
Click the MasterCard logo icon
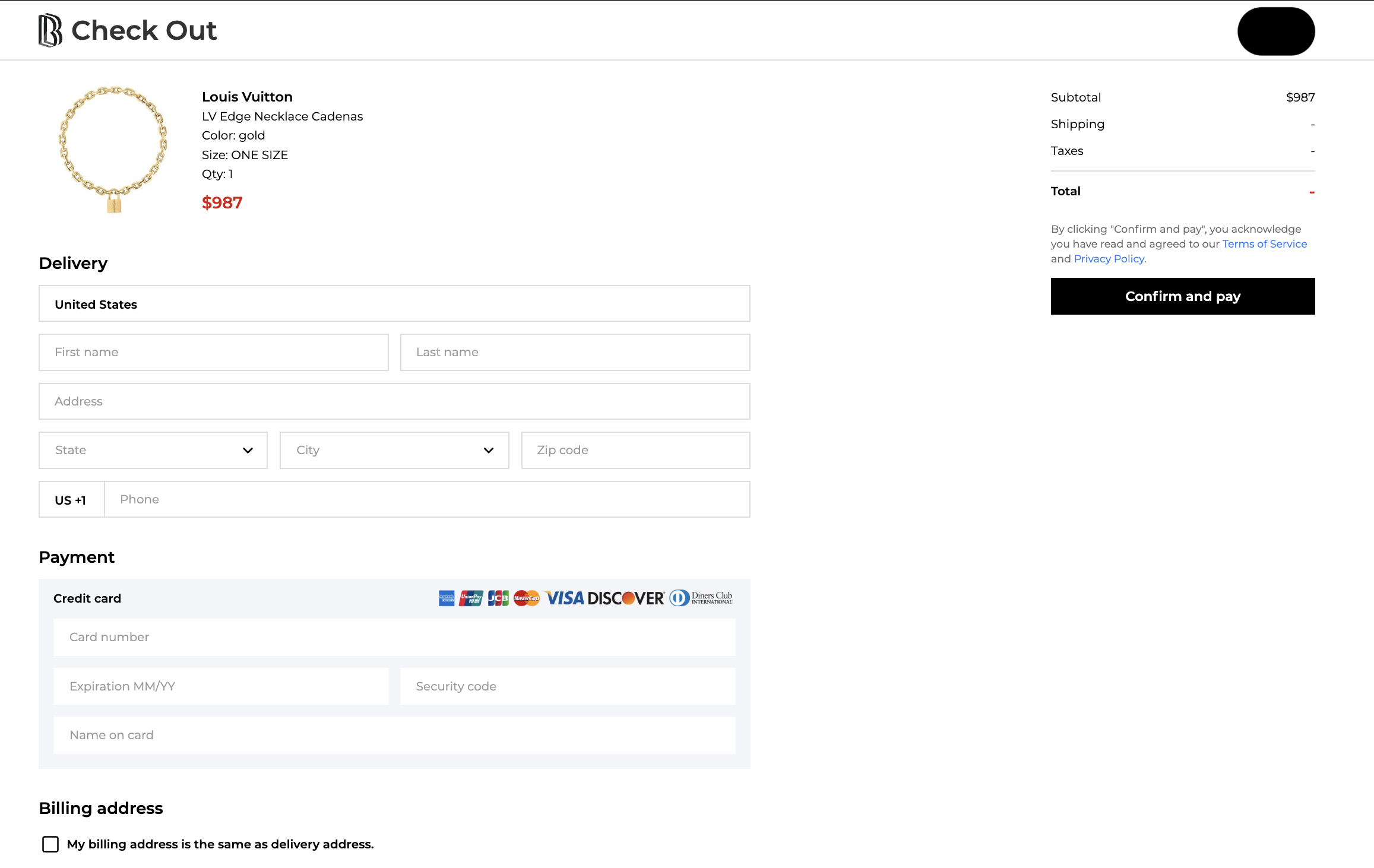pos(527,598)
